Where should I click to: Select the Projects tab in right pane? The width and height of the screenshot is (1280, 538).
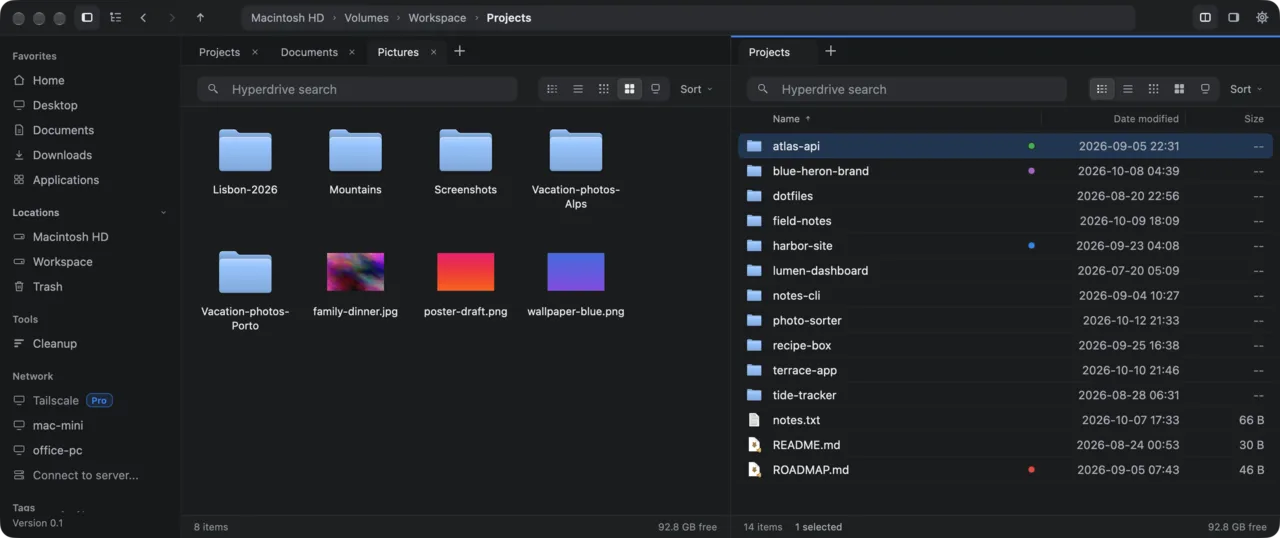click(x=769, y=52)
